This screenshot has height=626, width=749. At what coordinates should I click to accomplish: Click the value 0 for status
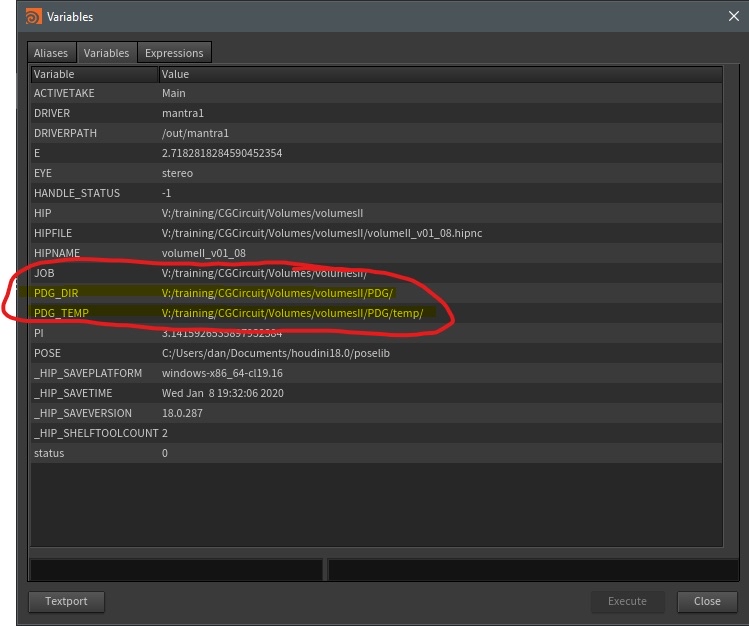(165, 454)
